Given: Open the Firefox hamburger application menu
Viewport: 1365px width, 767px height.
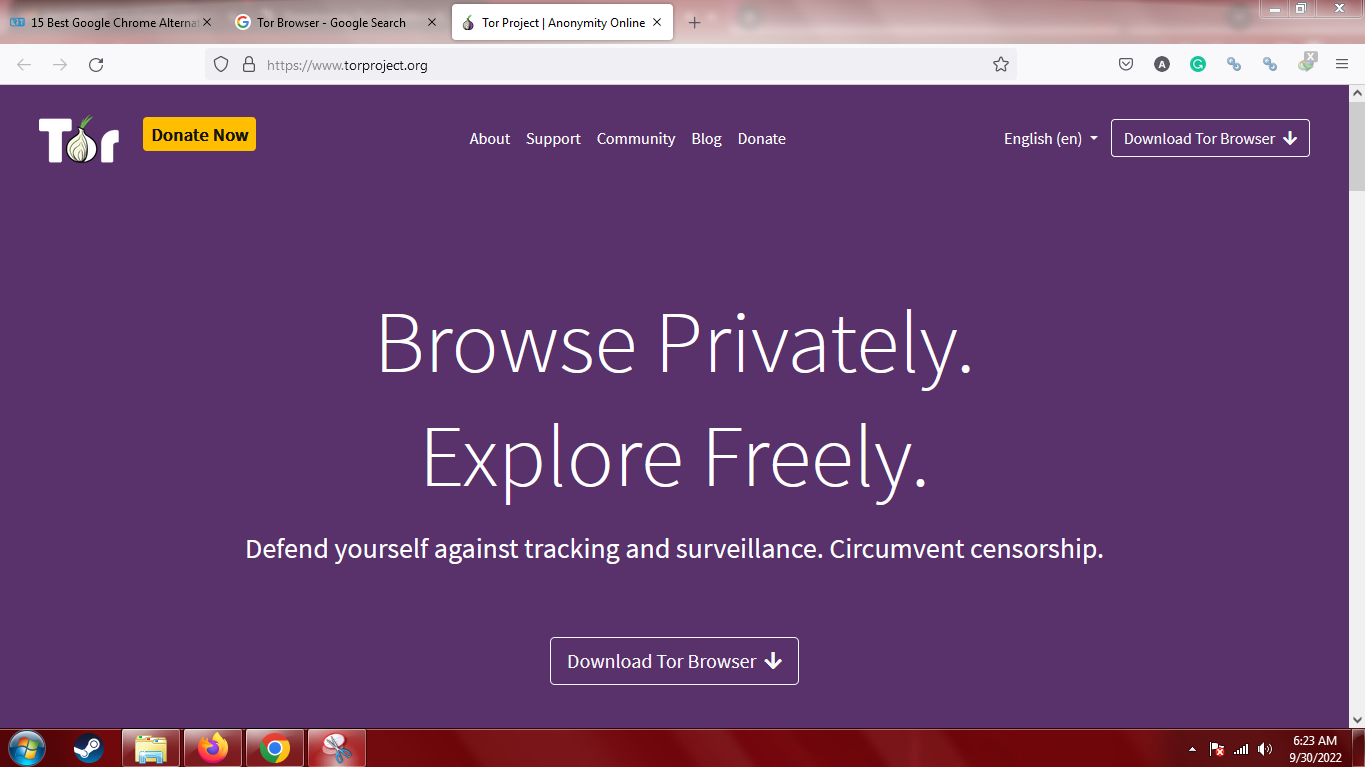Looking at the screenshot, I should pos(1342,65).
